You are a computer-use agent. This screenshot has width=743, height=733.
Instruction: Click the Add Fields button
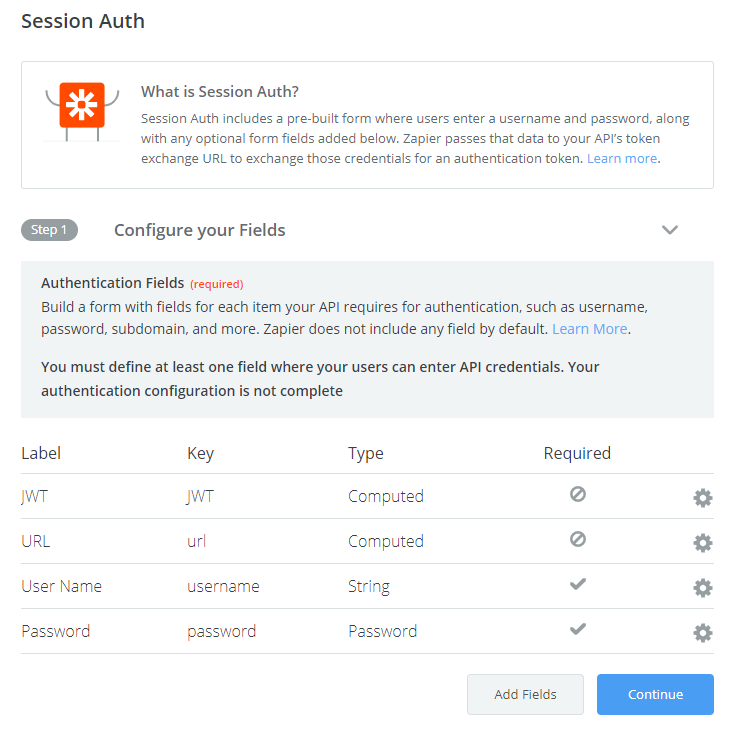(x=525, y=694)
